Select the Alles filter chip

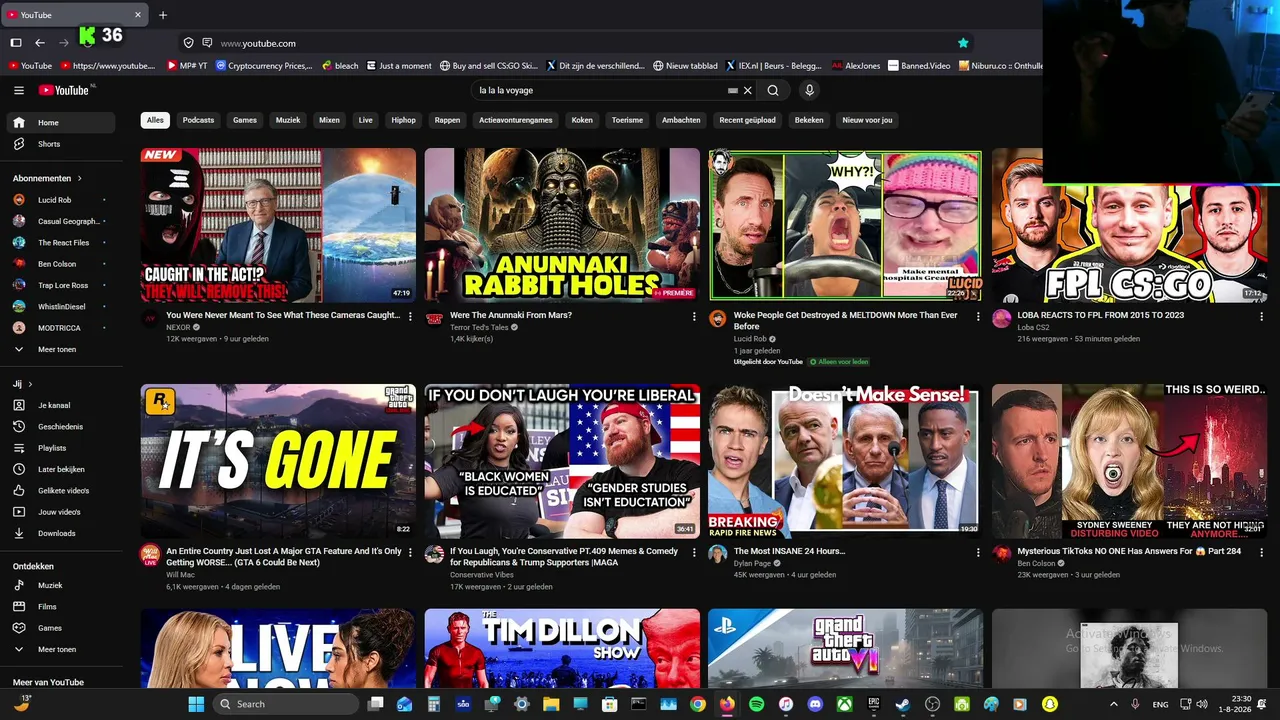[155, 120]
